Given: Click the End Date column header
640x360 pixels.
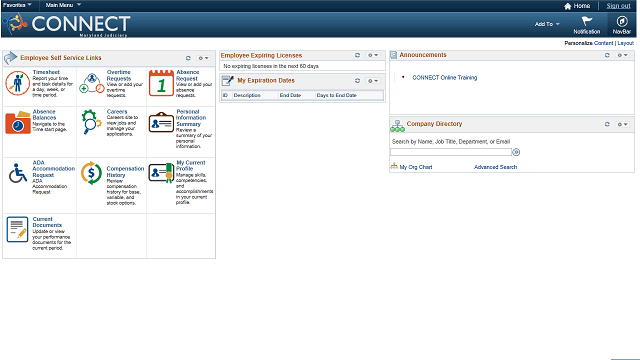Looking at the screenshot, I should click(290, 95).
